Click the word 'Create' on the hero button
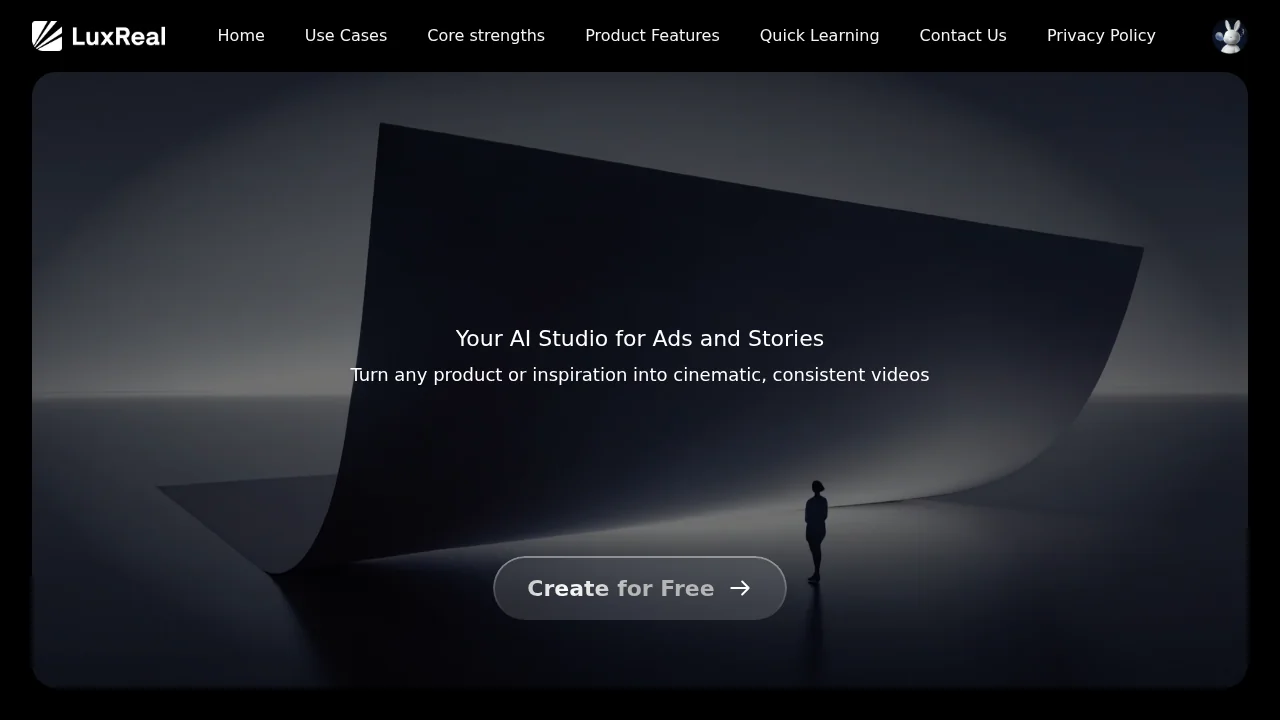The height and width of the screenshot is (720, 1280). tap(568, 589)
